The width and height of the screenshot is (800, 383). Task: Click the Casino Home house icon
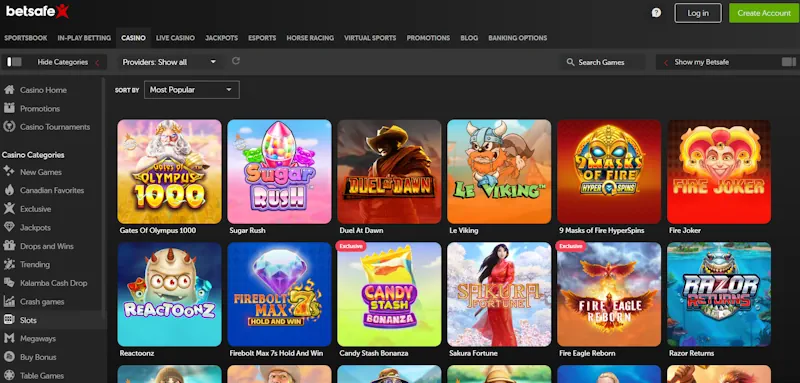click(x=9, y=90)
